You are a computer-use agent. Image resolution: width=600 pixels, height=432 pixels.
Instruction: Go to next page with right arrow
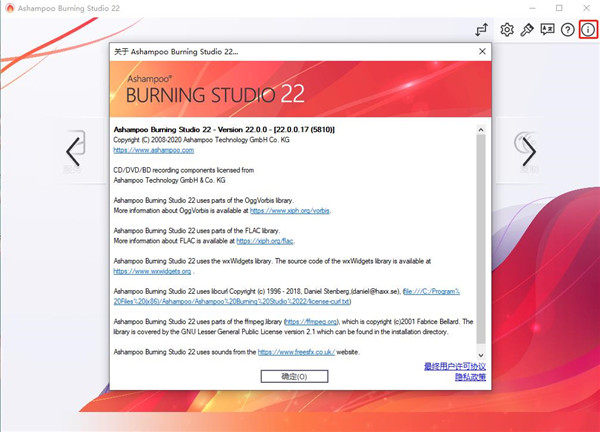(x=529, y=152)
